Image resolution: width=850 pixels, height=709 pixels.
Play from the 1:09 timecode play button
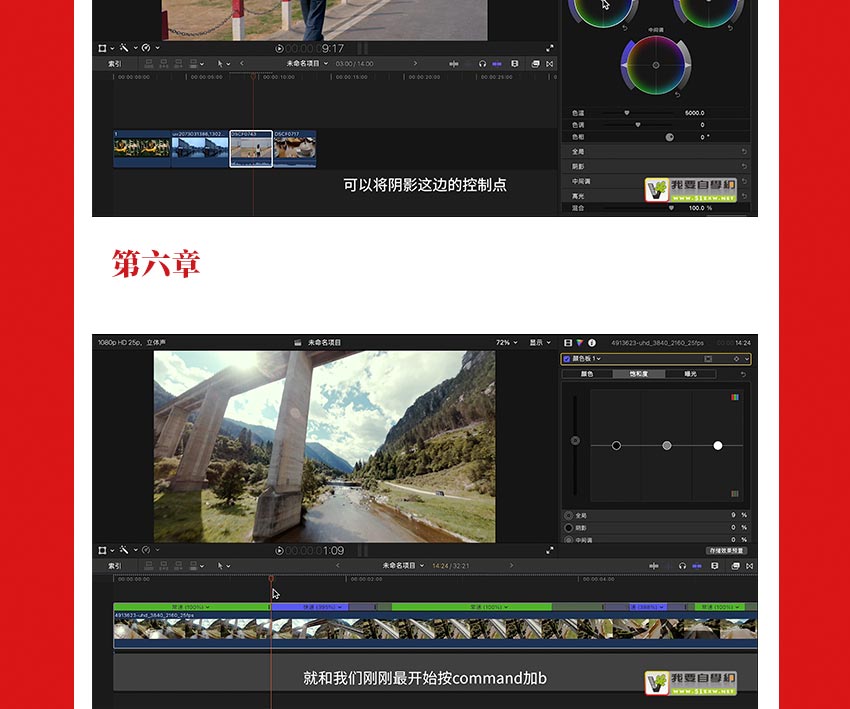tap(279, 551)
